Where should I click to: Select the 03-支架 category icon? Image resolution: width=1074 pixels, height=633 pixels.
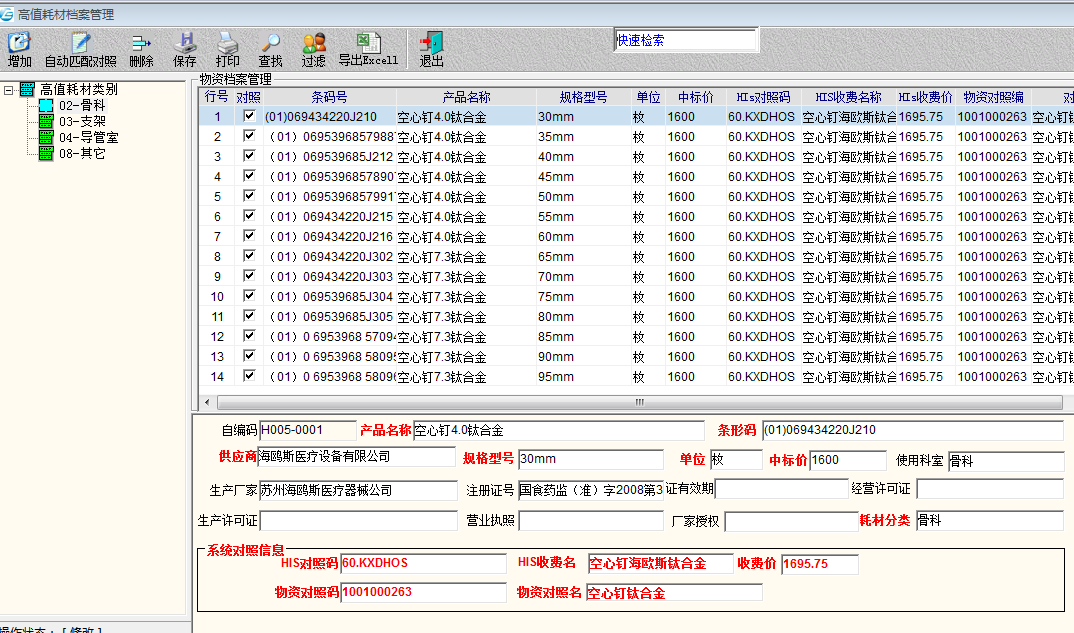click(x=46, y=121)
